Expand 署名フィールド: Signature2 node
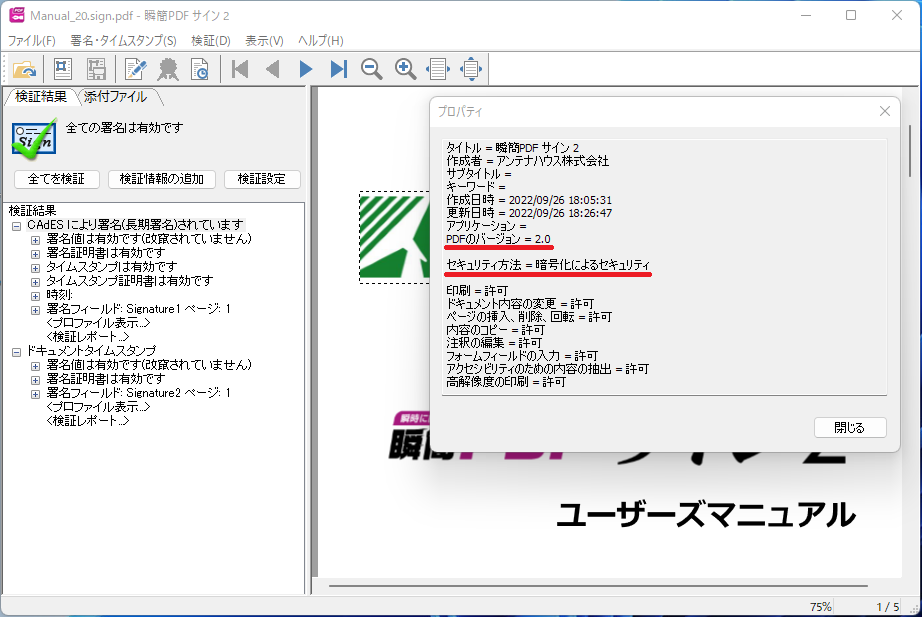The image size is (922, 617). pyautogui.click(x=35, y=394)
